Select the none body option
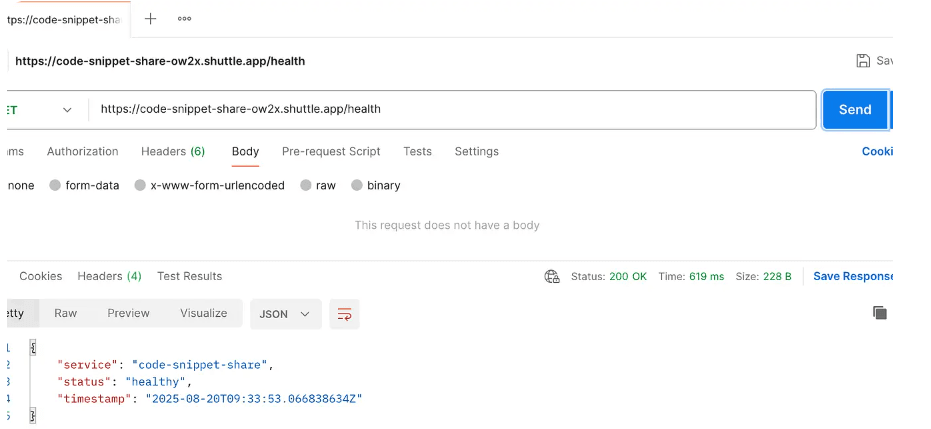Viewport: 931px width, 429px height. 20,185
